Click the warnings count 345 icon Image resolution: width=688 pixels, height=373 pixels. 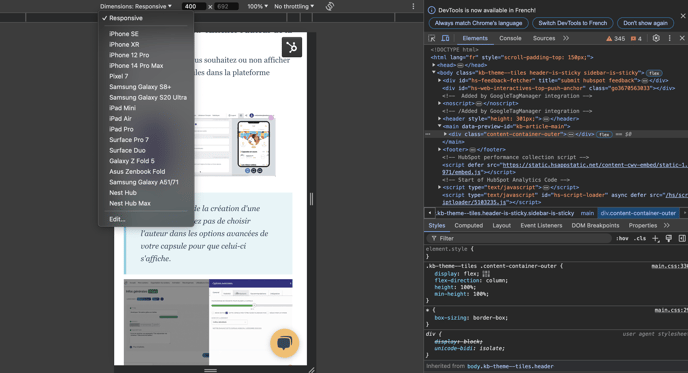point(616,39)
